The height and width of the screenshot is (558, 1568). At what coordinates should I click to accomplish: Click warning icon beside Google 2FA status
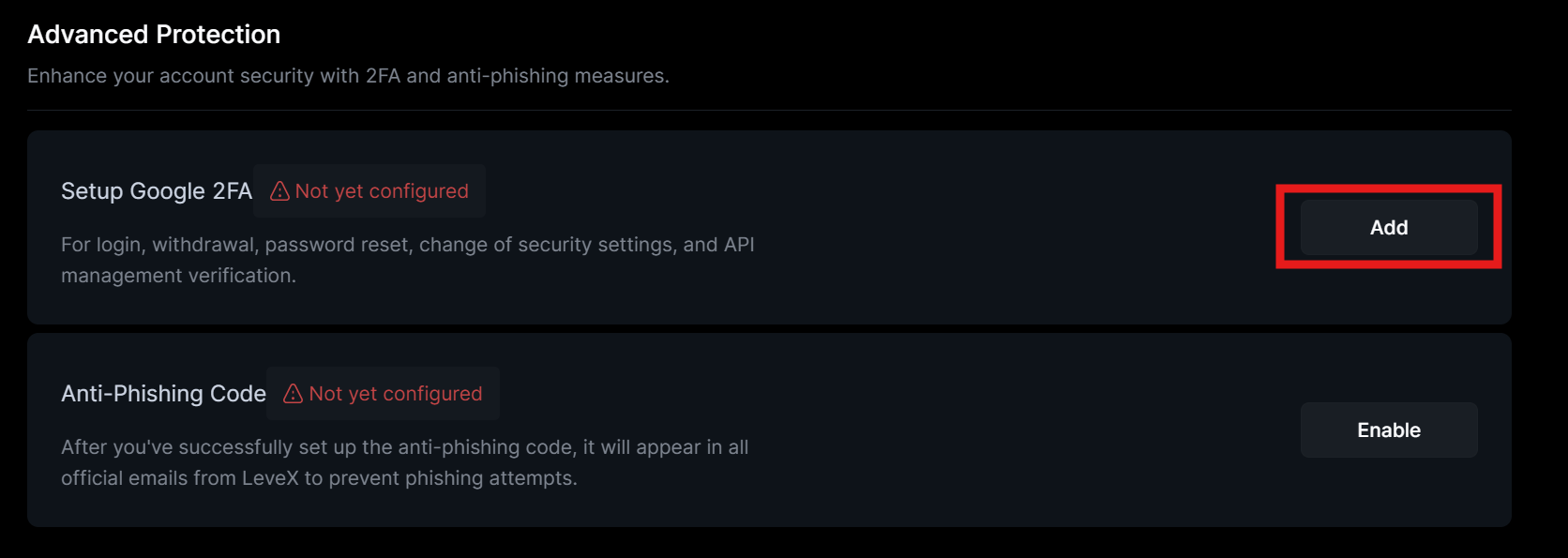279,191
